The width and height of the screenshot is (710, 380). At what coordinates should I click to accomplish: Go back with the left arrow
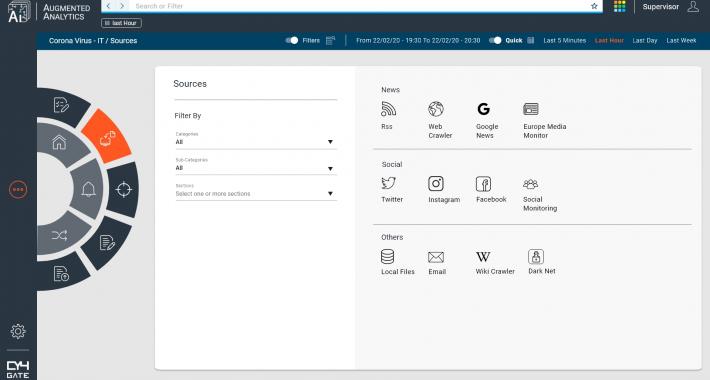pyautogui.click(x=108, y=6)
